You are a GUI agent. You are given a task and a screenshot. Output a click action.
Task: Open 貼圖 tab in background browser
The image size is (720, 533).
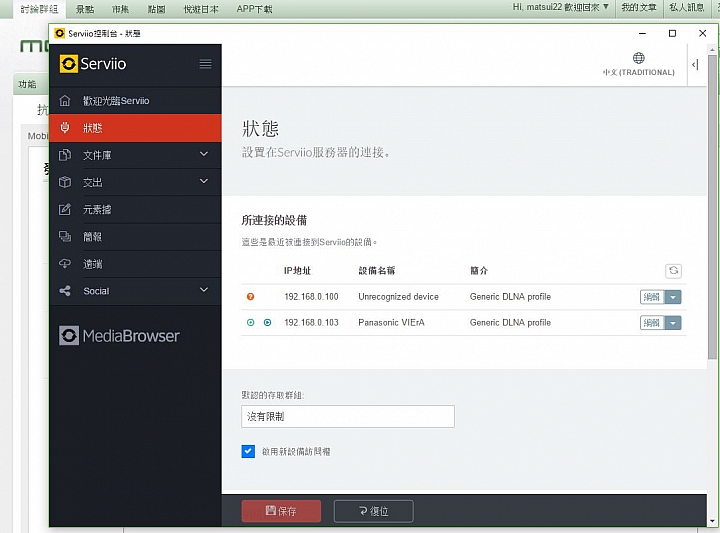[157, 9]
